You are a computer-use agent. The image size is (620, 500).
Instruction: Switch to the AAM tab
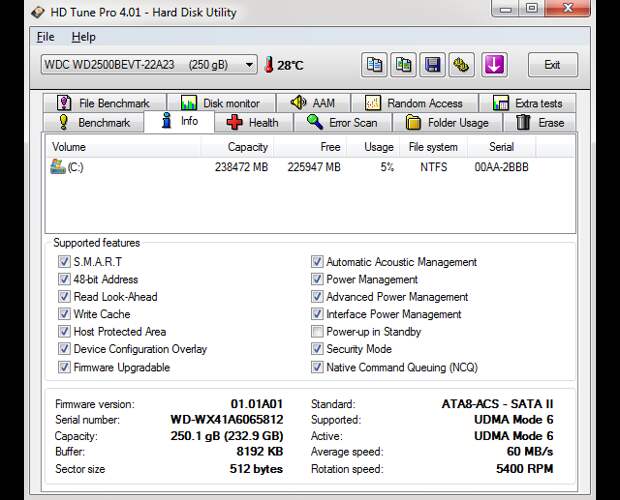[x=313, y=103]
